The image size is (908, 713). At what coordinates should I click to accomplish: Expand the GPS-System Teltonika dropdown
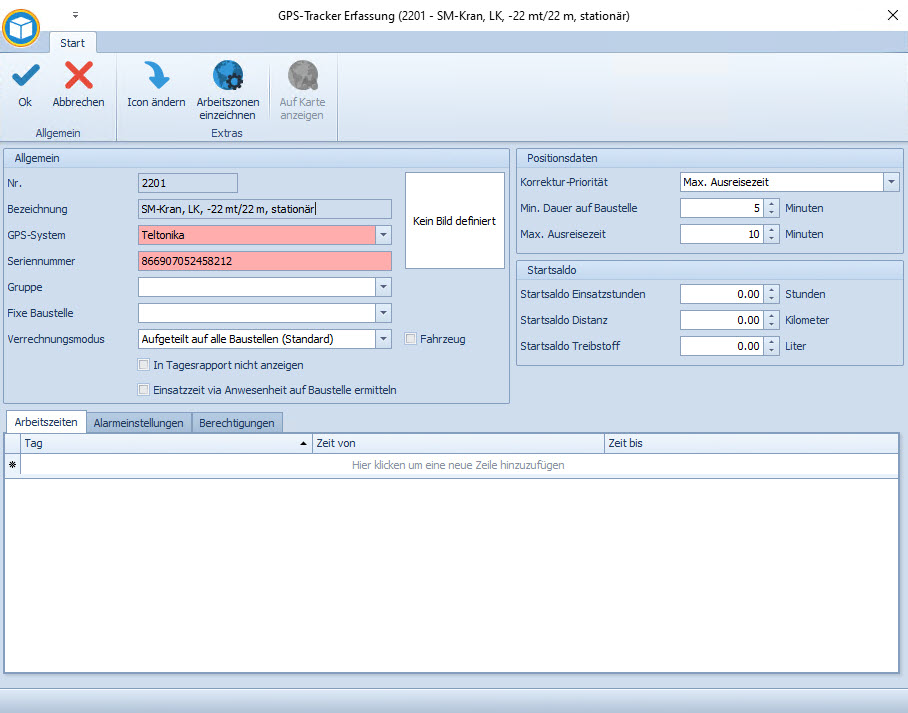point(383,235)
